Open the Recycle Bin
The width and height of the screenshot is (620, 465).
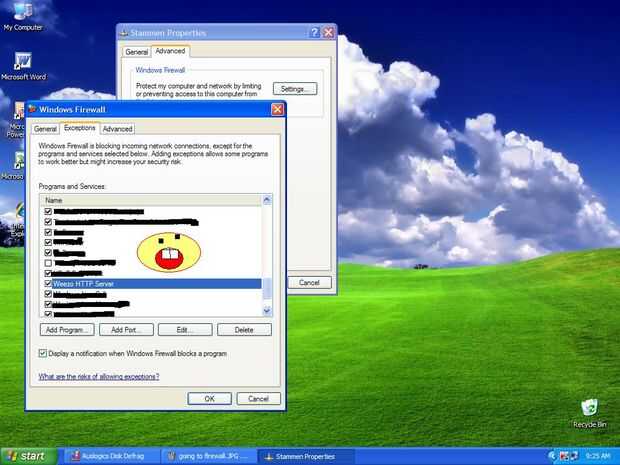[589, 414]
